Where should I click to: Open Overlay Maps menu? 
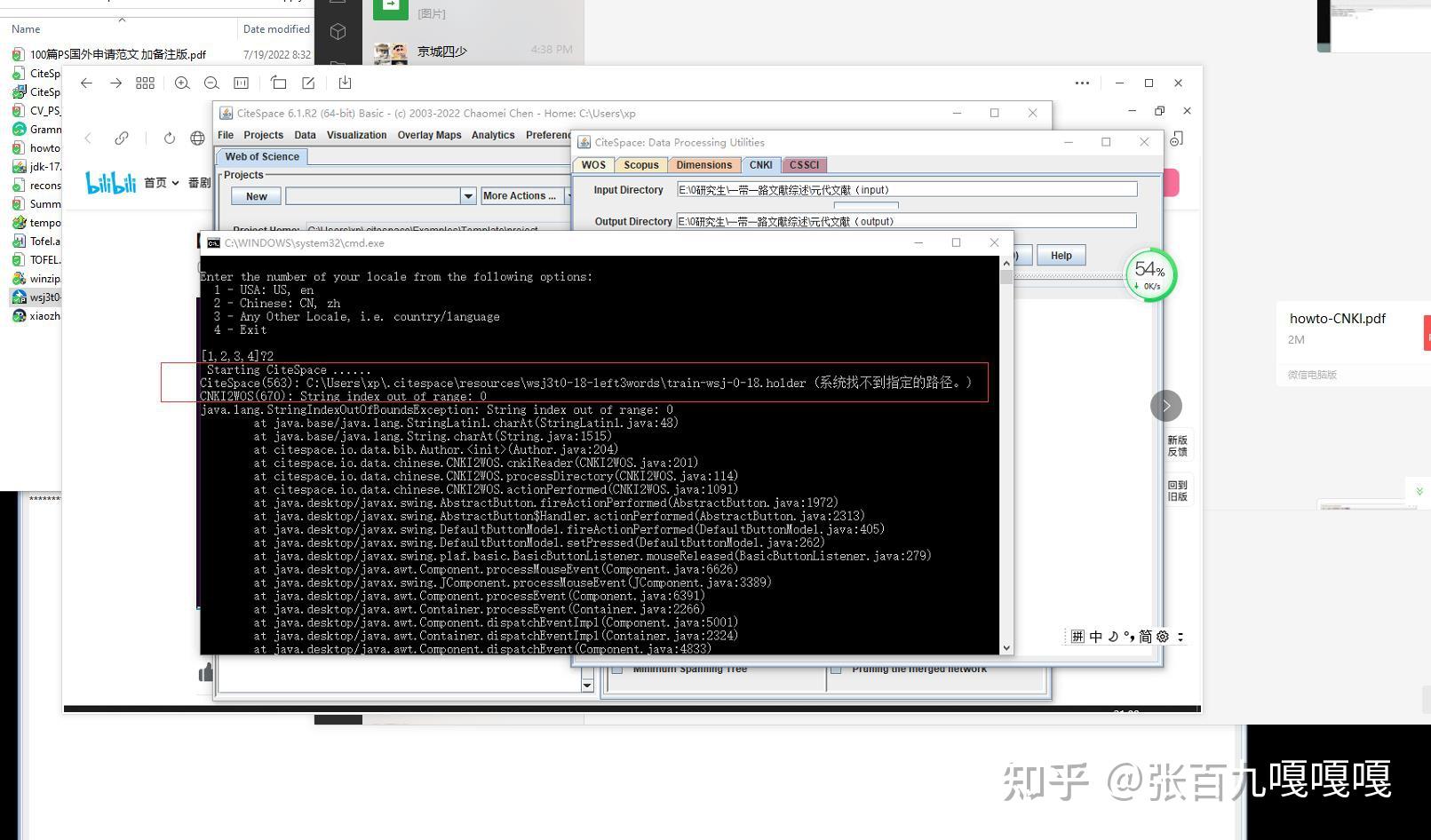pos(429,135)
